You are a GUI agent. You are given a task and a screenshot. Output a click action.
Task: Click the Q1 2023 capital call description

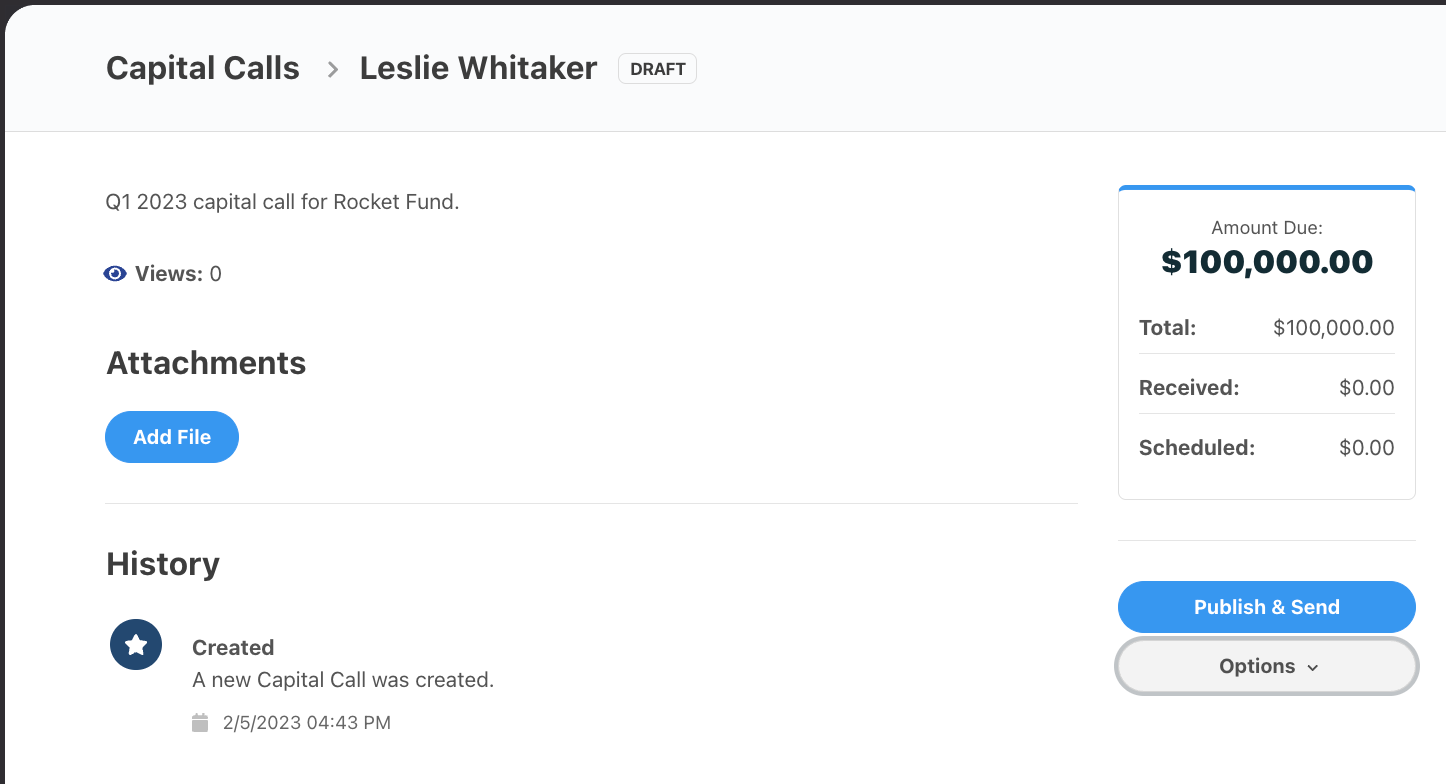click(282, 201)
